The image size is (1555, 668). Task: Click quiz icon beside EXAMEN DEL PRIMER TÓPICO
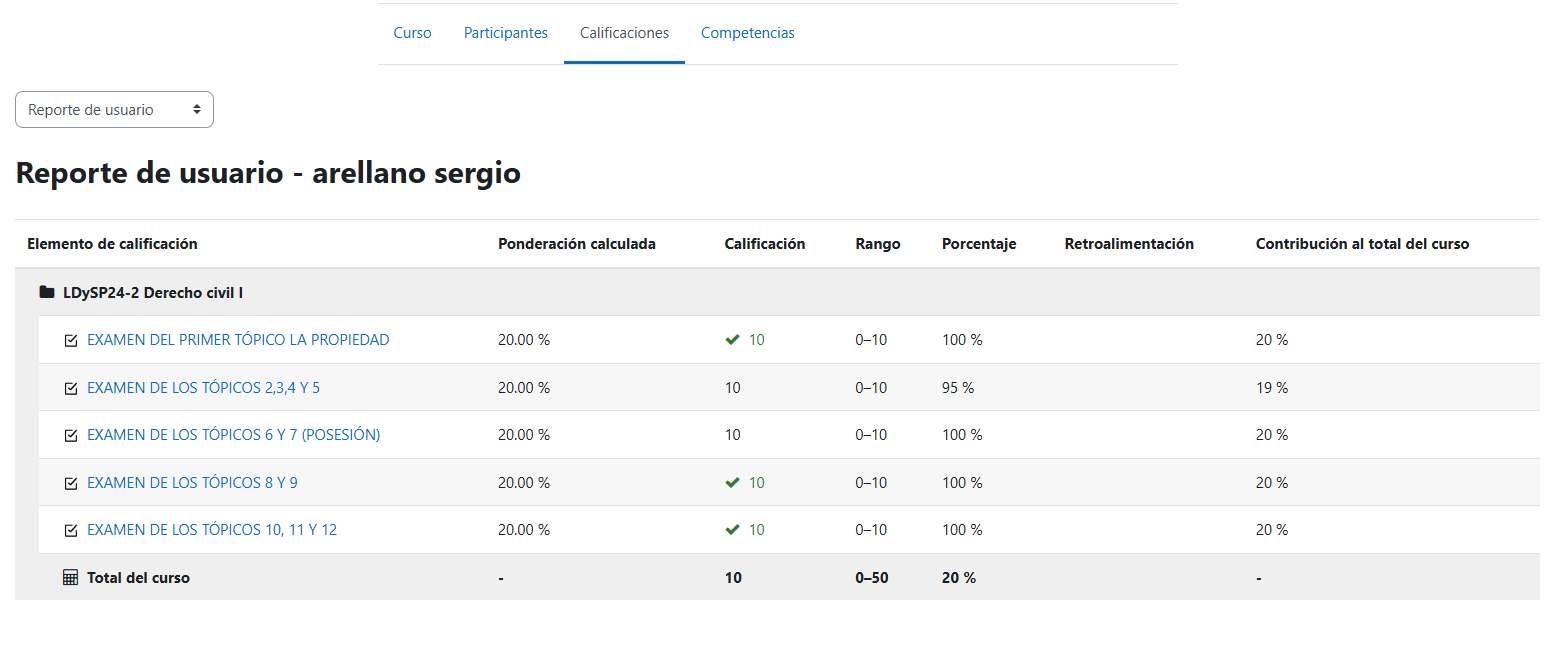click(70, 340)
